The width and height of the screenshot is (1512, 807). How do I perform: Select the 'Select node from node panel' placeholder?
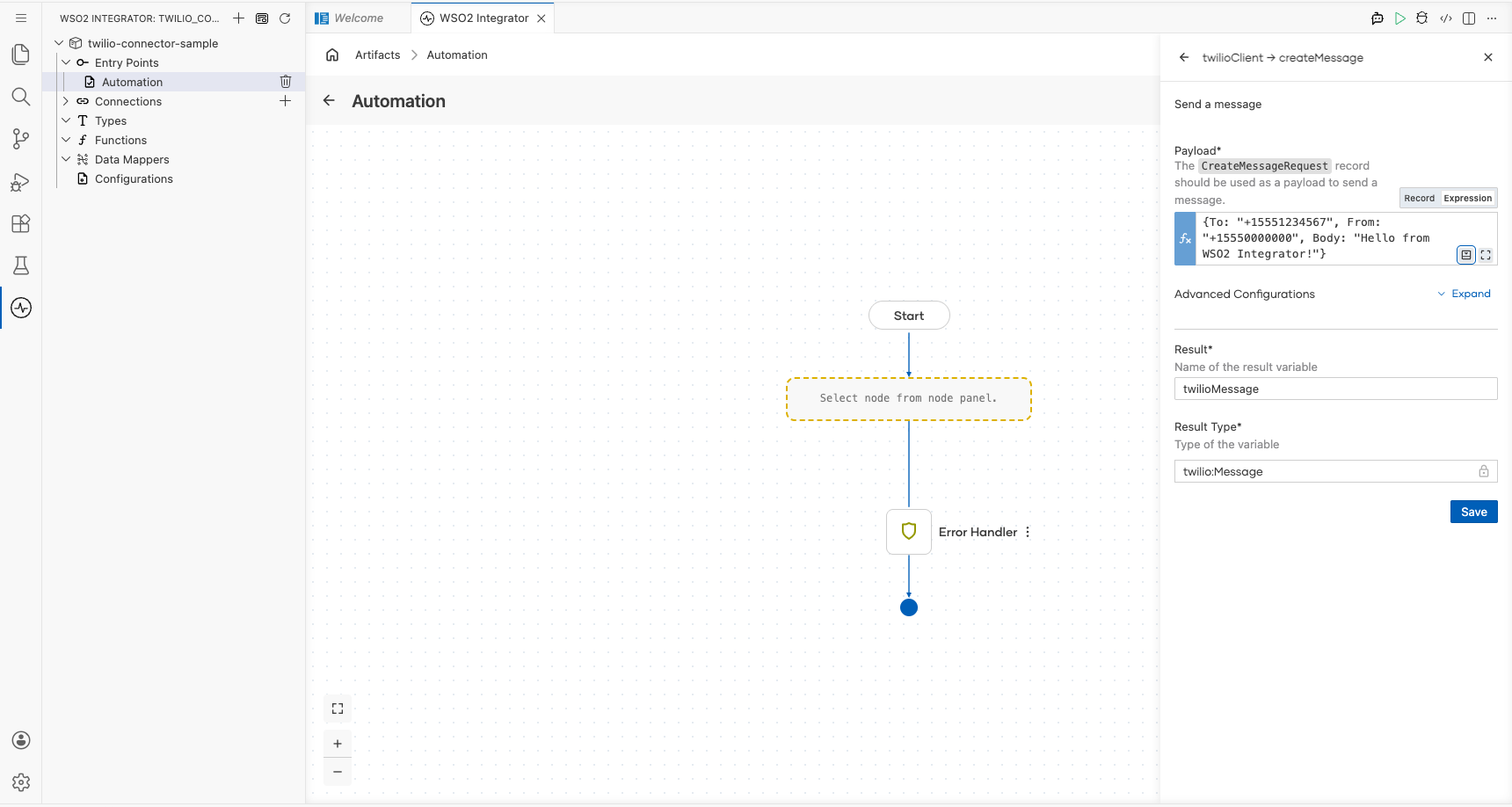click(x=909, y=399)
